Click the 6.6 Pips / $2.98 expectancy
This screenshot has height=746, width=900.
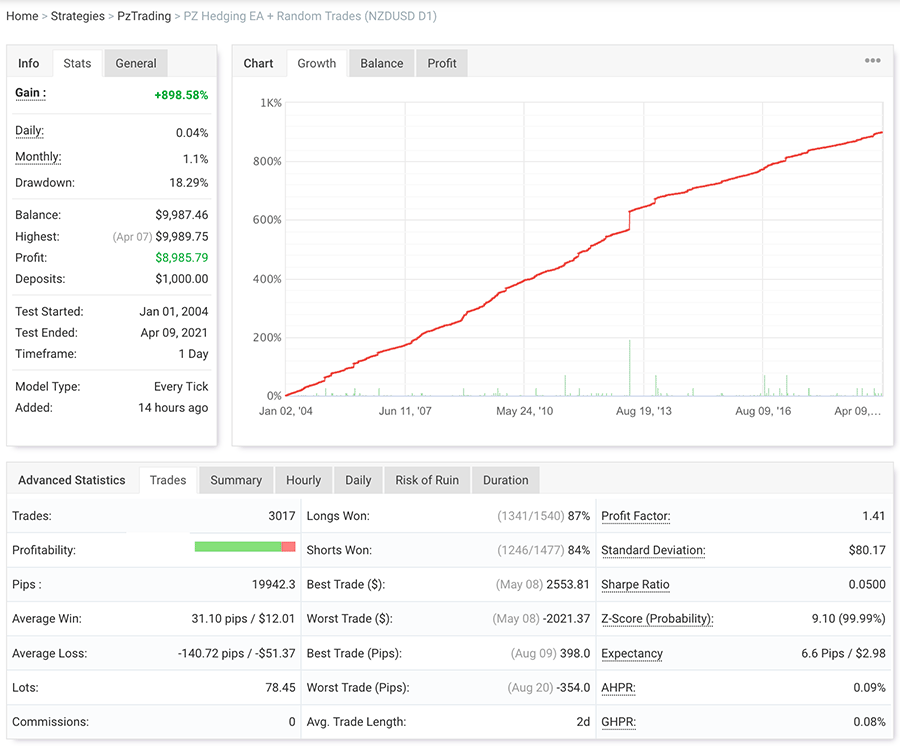click(x=843, y=653)
